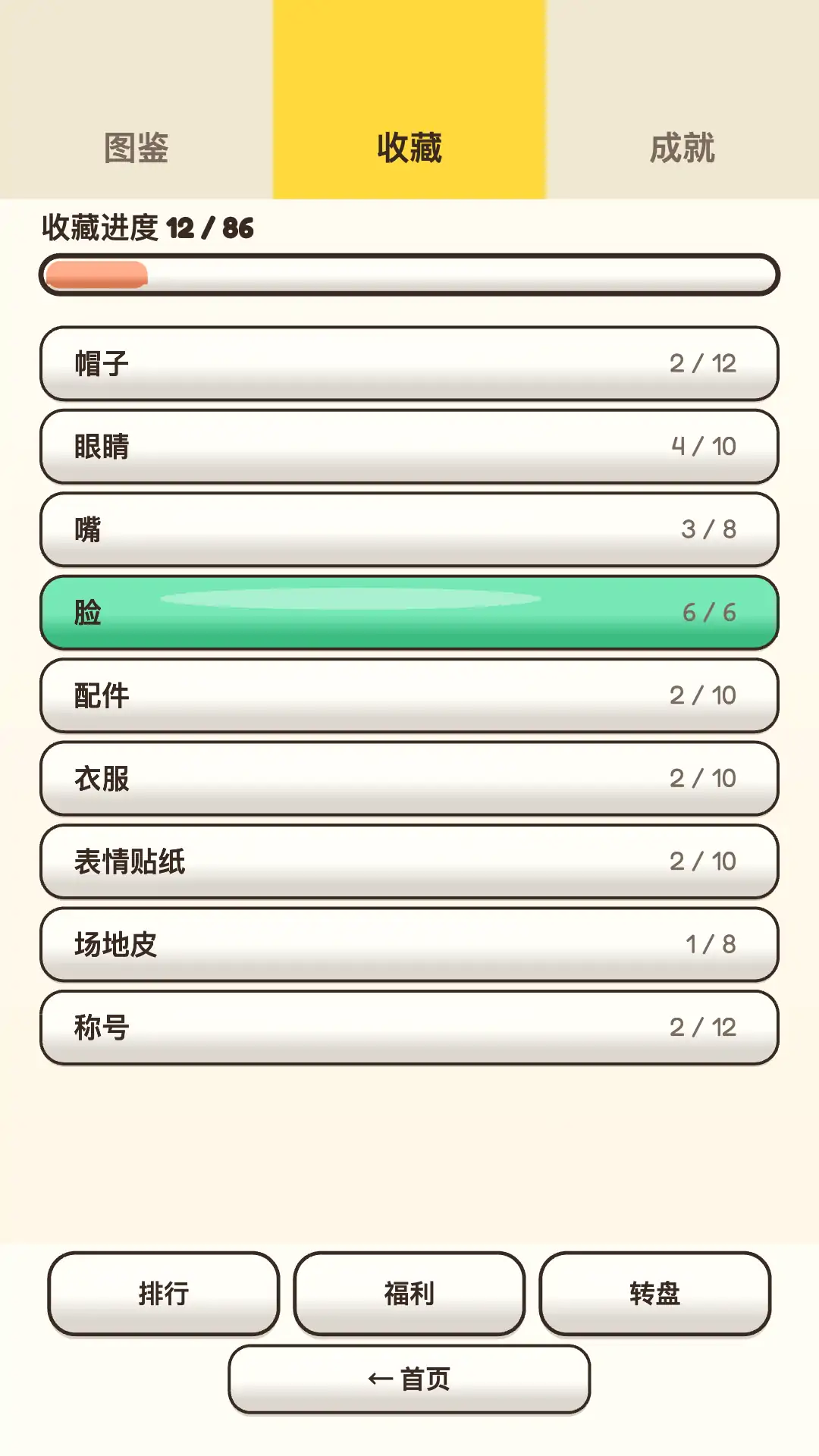Tap the 2 / 12 count for 帽子
Viewport: 819px width, 1456px height.
click(703, 363)
